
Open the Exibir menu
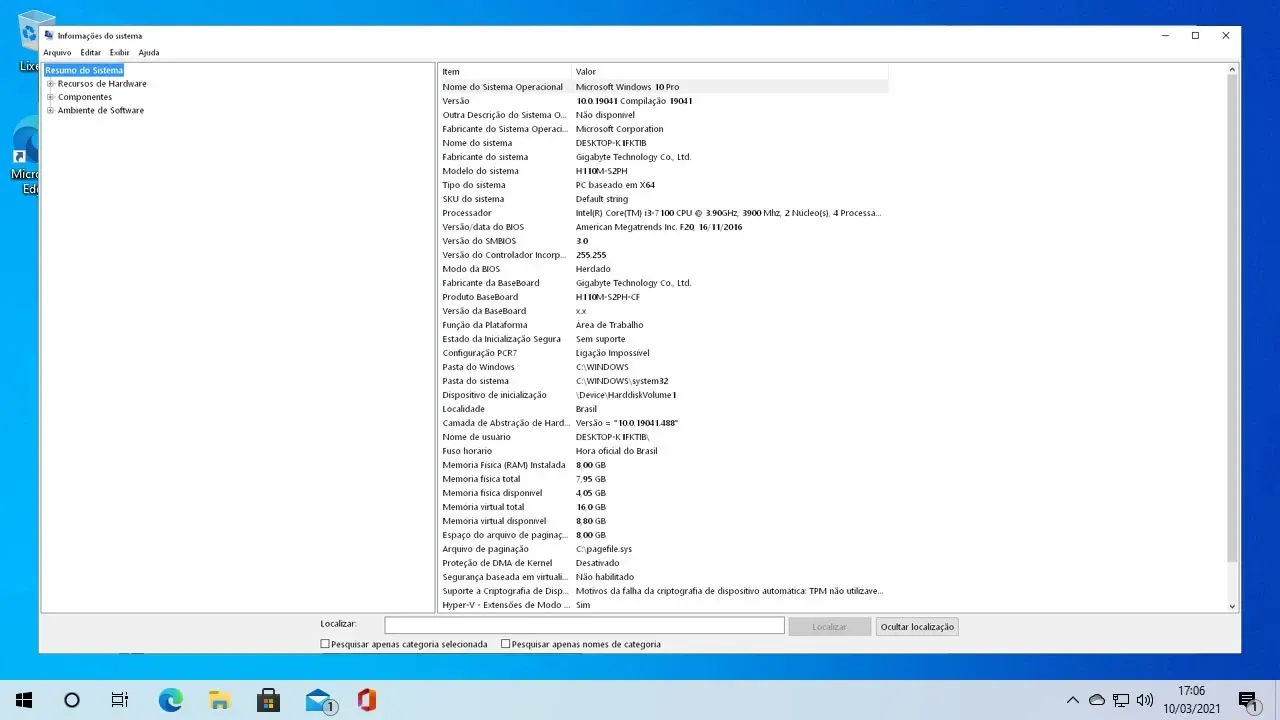120,52
